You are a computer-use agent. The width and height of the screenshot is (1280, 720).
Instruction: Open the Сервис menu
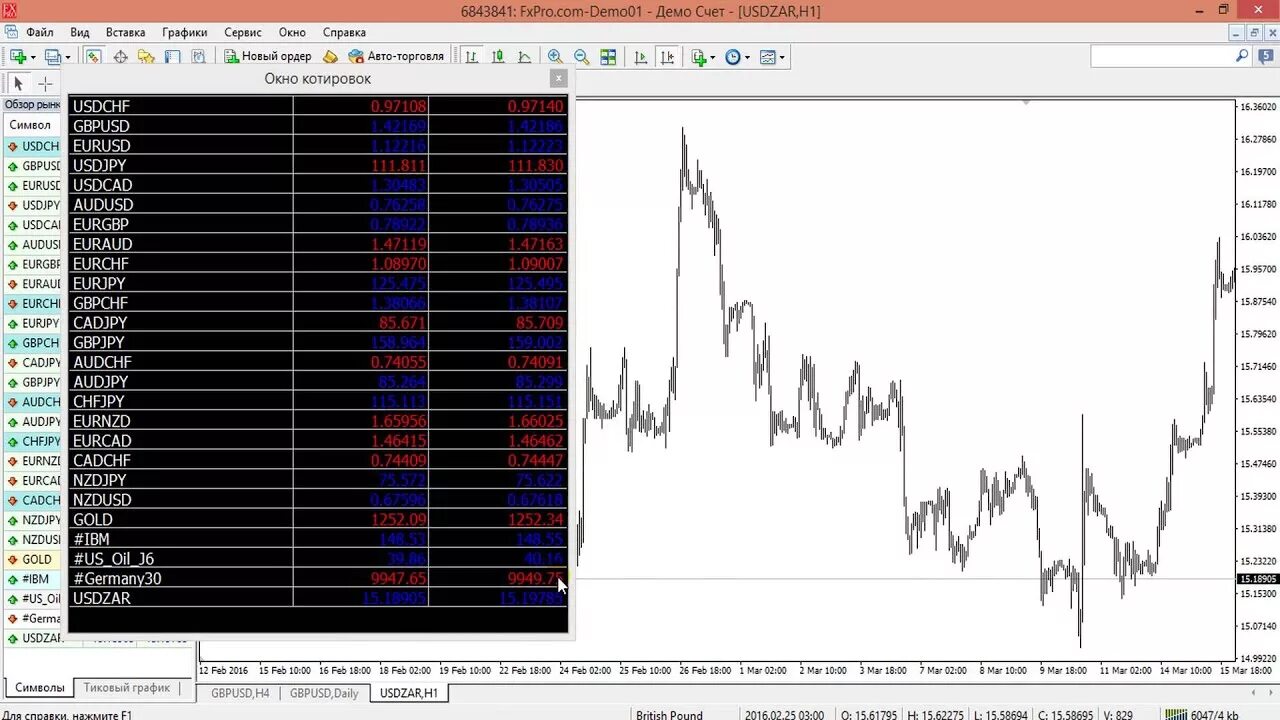(243, 32)
